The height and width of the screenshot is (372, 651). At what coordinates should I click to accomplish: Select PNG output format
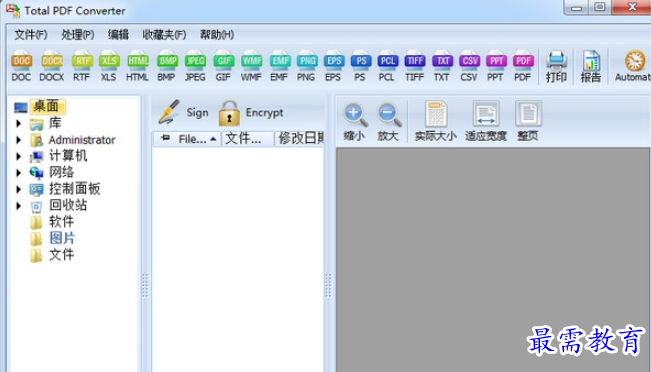(x=307, y=66)
